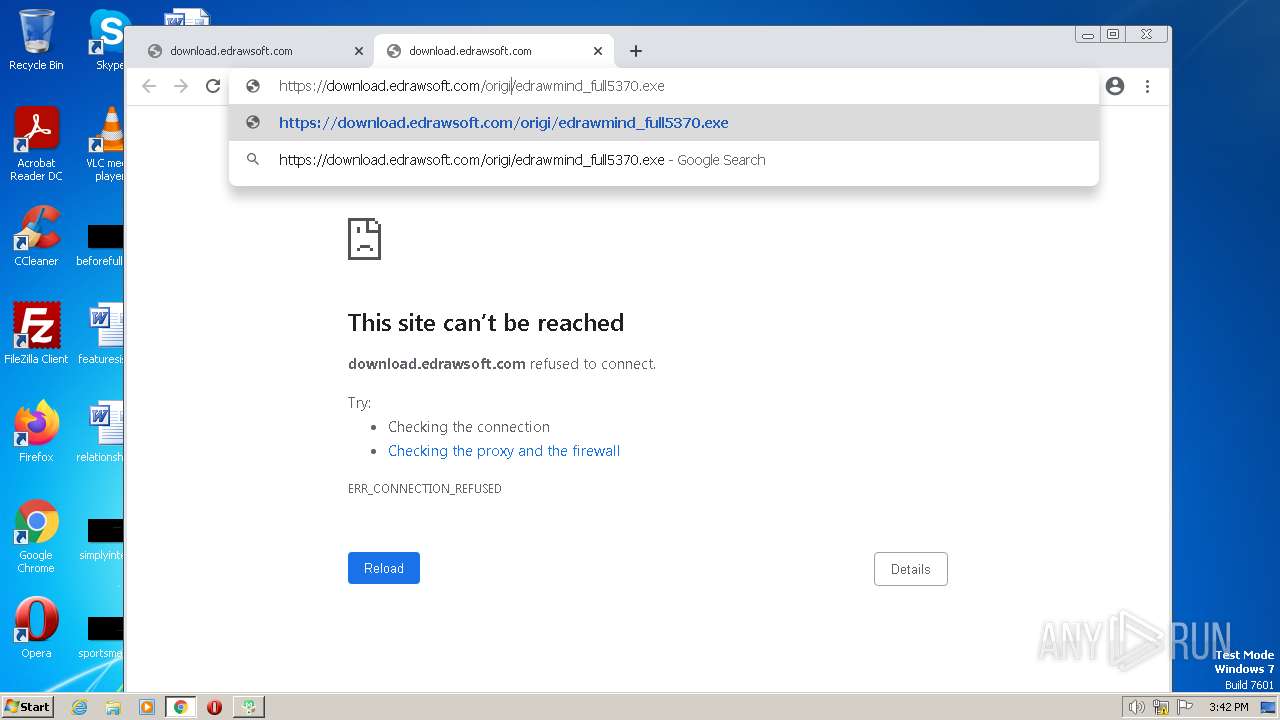Launch Acrobat Reader DC shortcut
1280x720 pixels.
tap(36, 144)
